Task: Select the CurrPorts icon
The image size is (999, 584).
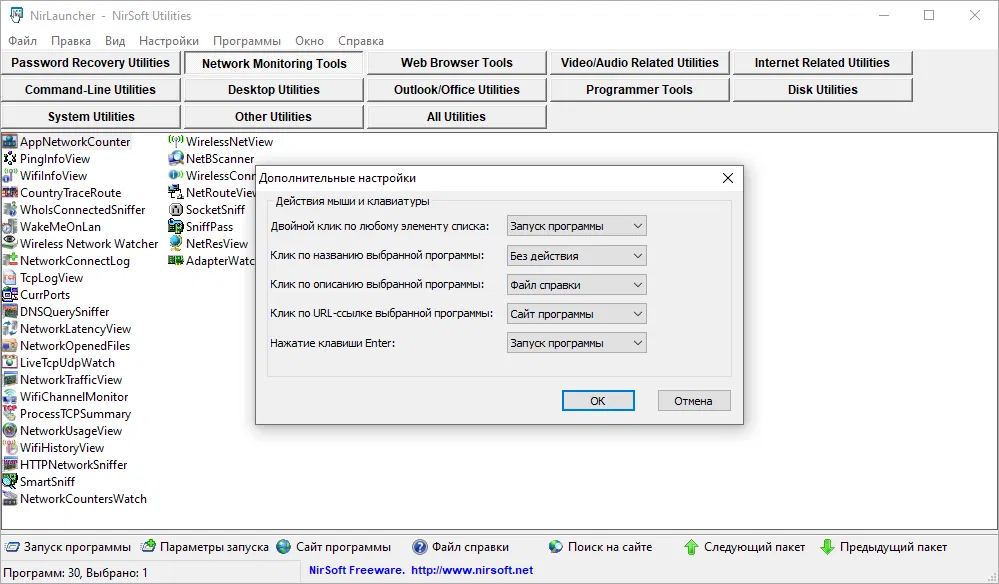Action: tap(10, 294)
